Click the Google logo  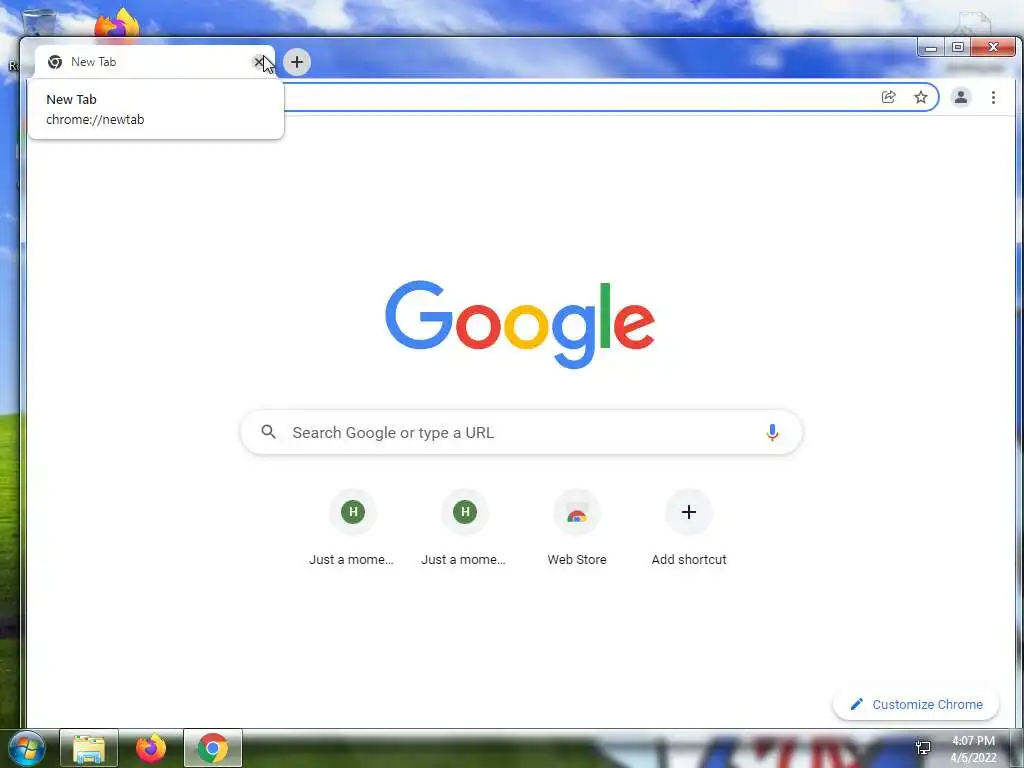click(x=520, y=324)
